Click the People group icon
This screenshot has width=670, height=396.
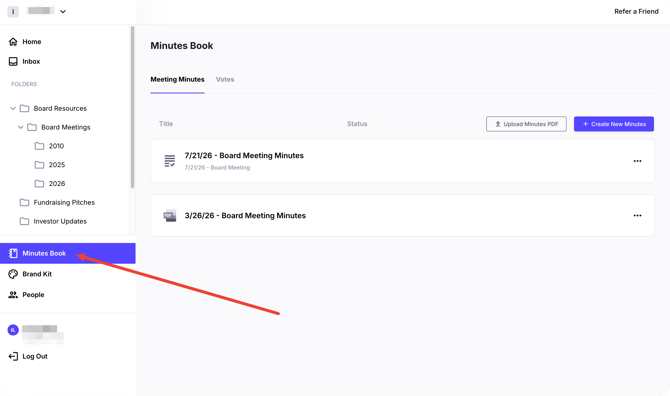(x=13, y=295)
